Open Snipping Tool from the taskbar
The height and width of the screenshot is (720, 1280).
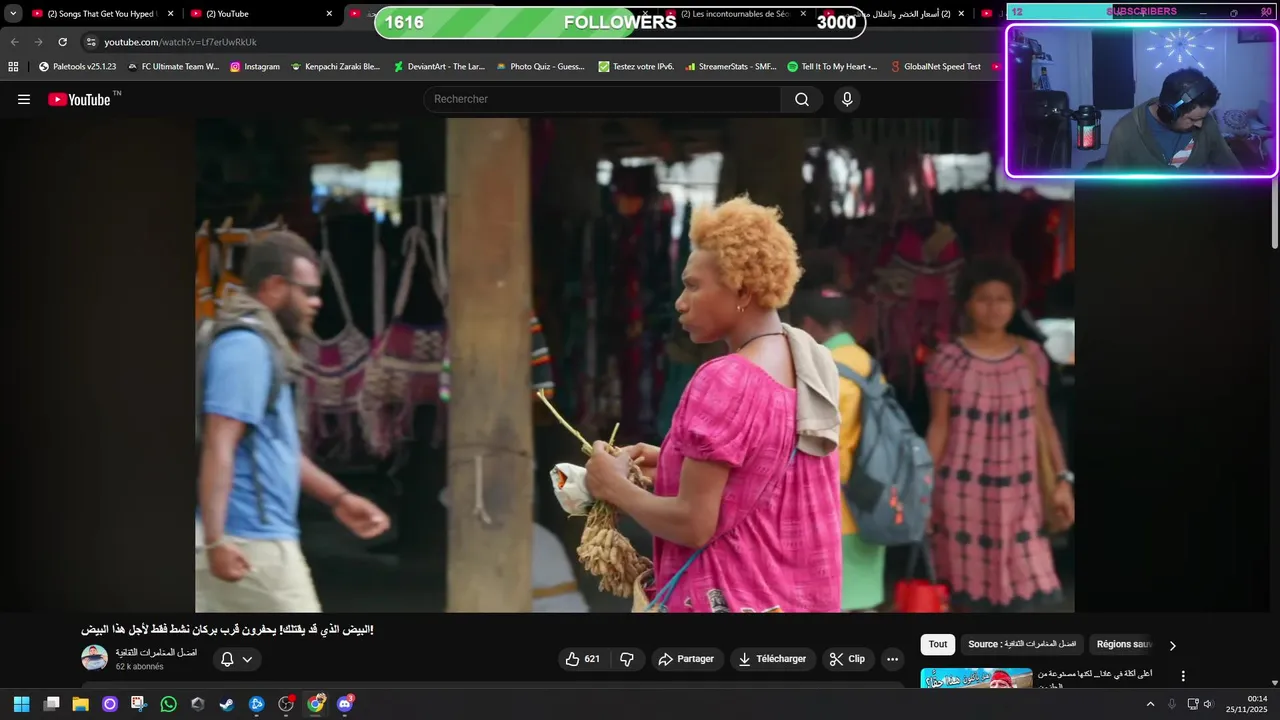coord(138,704)
